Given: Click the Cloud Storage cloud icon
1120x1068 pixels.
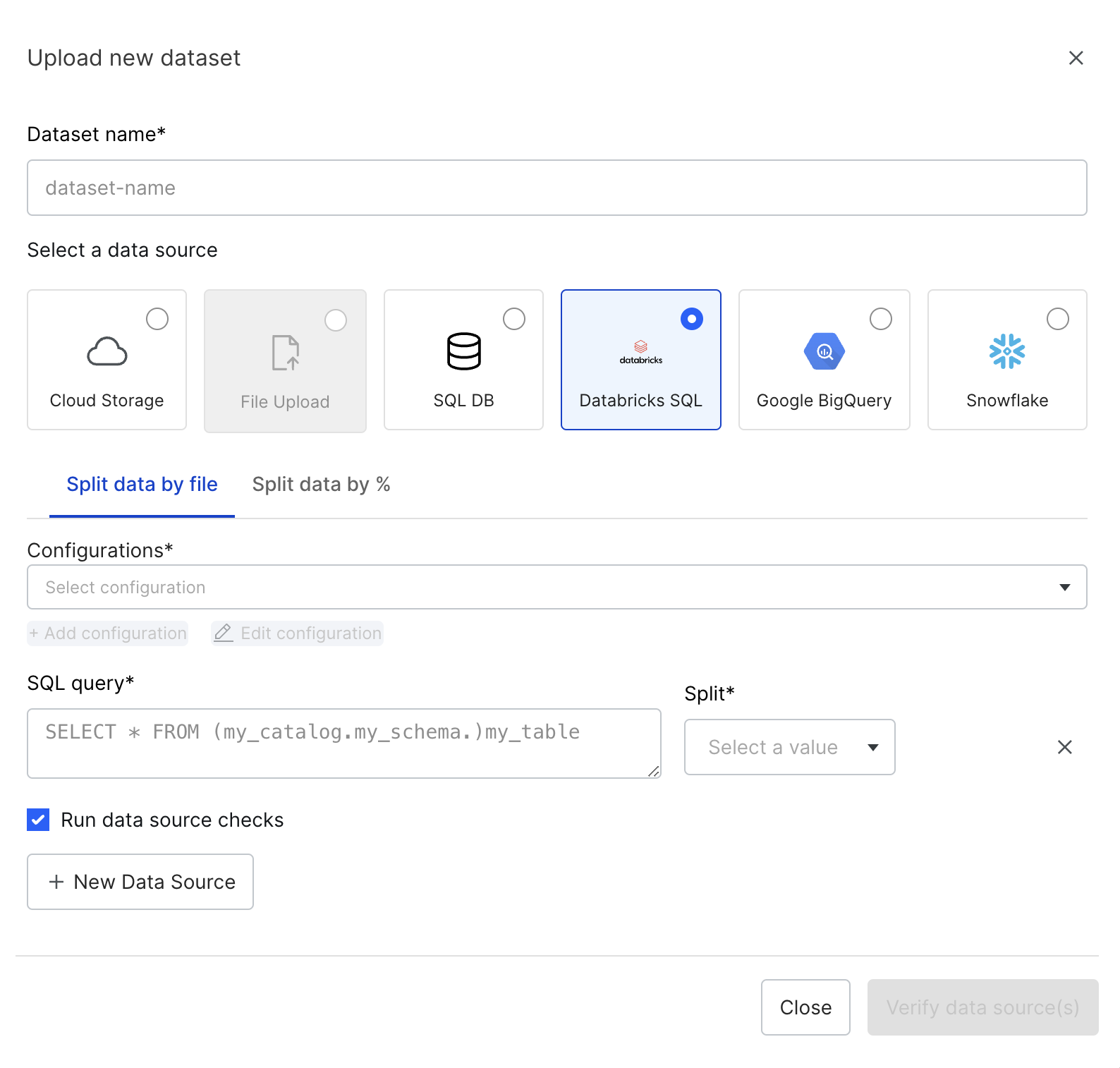Looking at the screenshot, I should [107, 351].
